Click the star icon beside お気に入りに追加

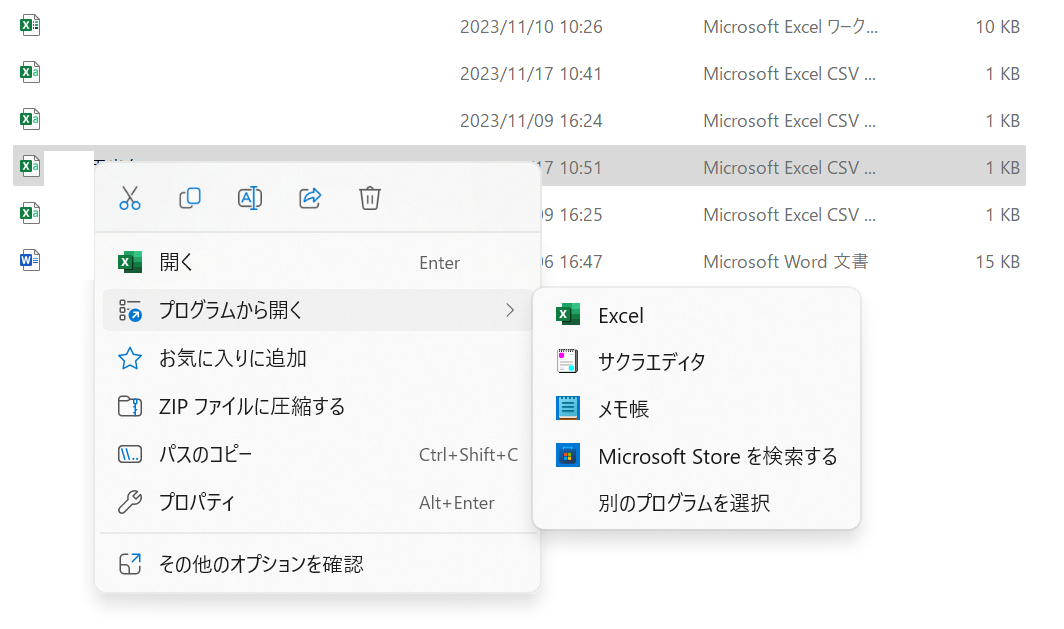pyautogui.click(x=130, y=358)
